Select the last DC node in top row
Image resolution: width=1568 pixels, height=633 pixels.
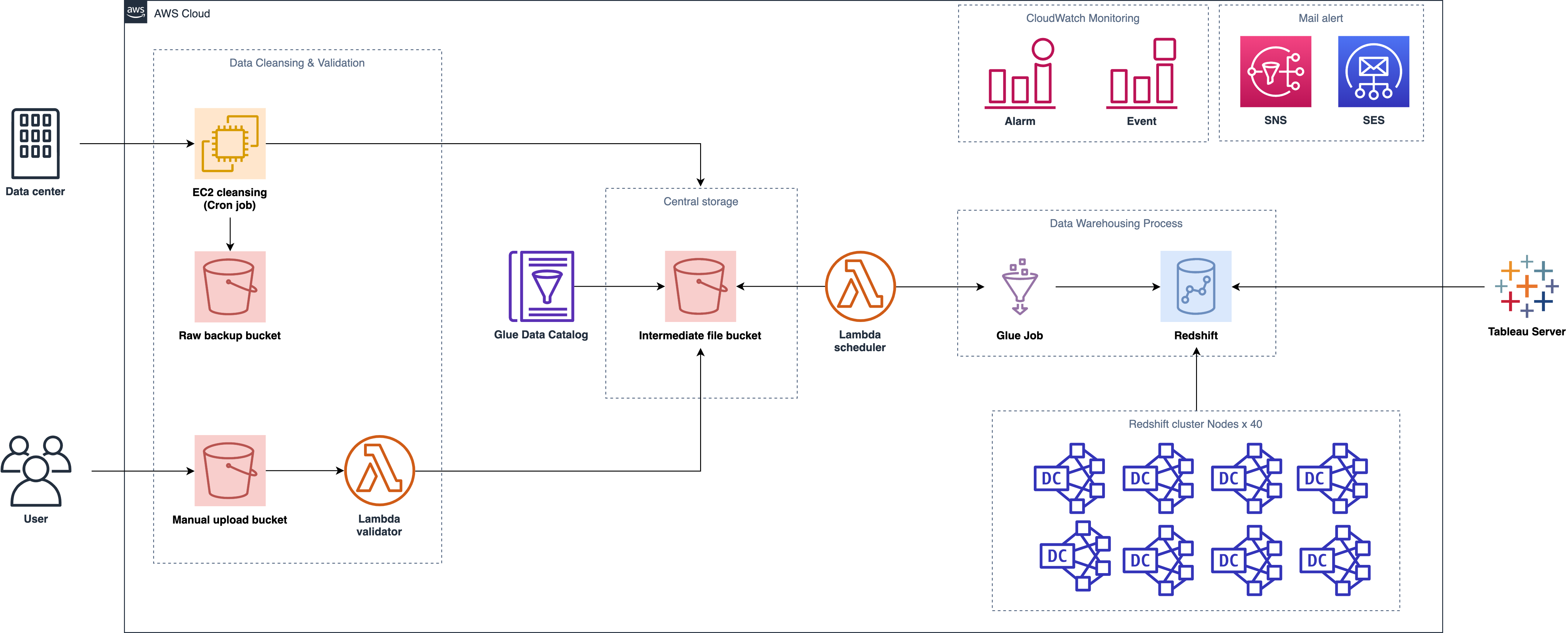1332,478
